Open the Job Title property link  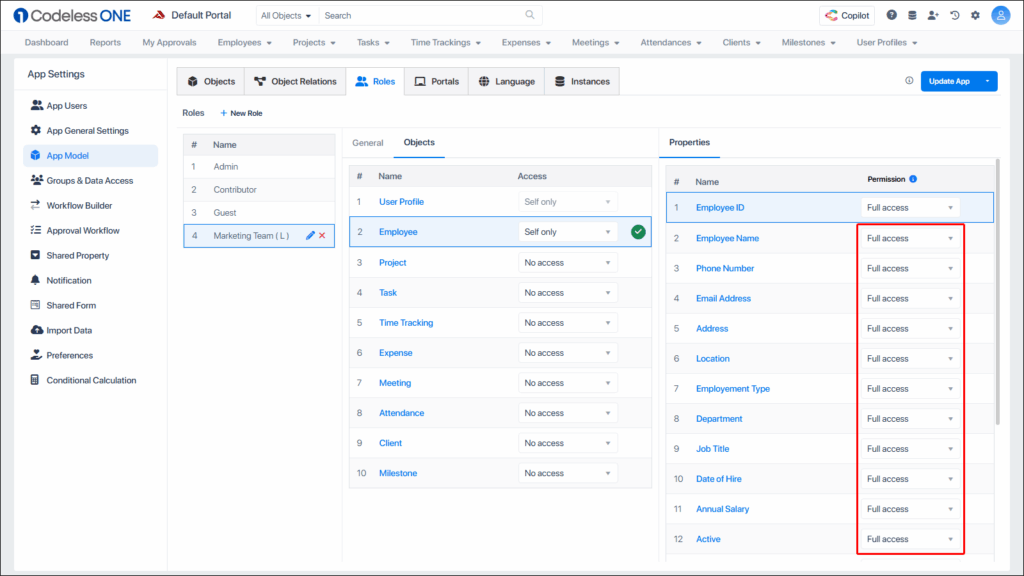[712, 449]
